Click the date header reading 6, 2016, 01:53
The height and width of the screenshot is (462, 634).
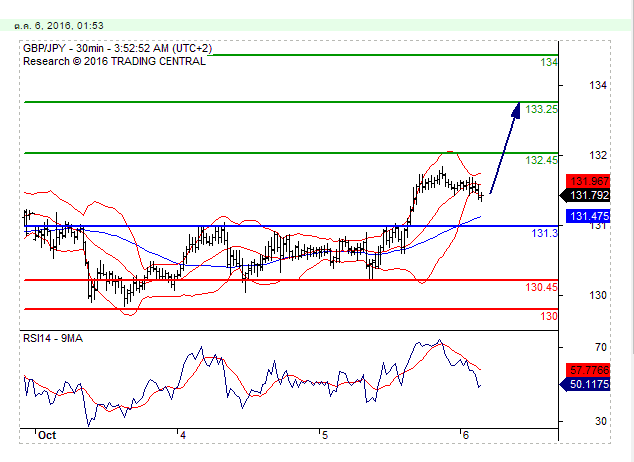click(x=59, y=25)
